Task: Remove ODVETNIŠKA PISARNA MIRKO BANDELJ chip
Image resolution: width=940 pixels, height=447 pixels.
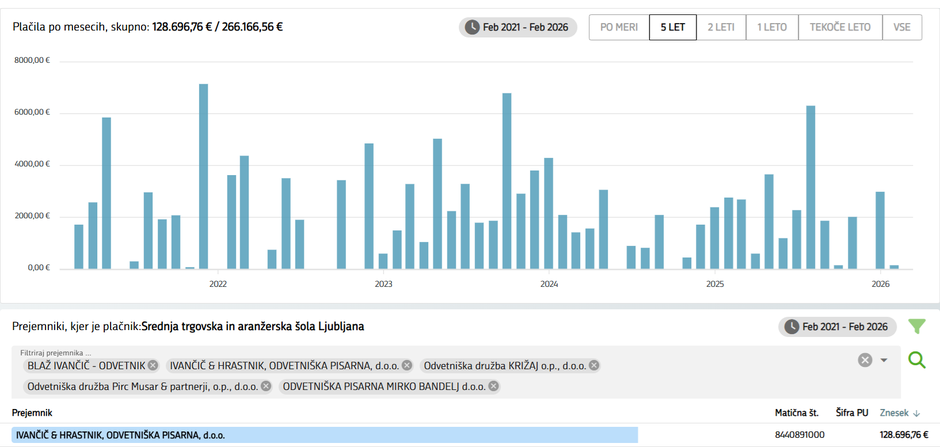Action: point(494,386)
